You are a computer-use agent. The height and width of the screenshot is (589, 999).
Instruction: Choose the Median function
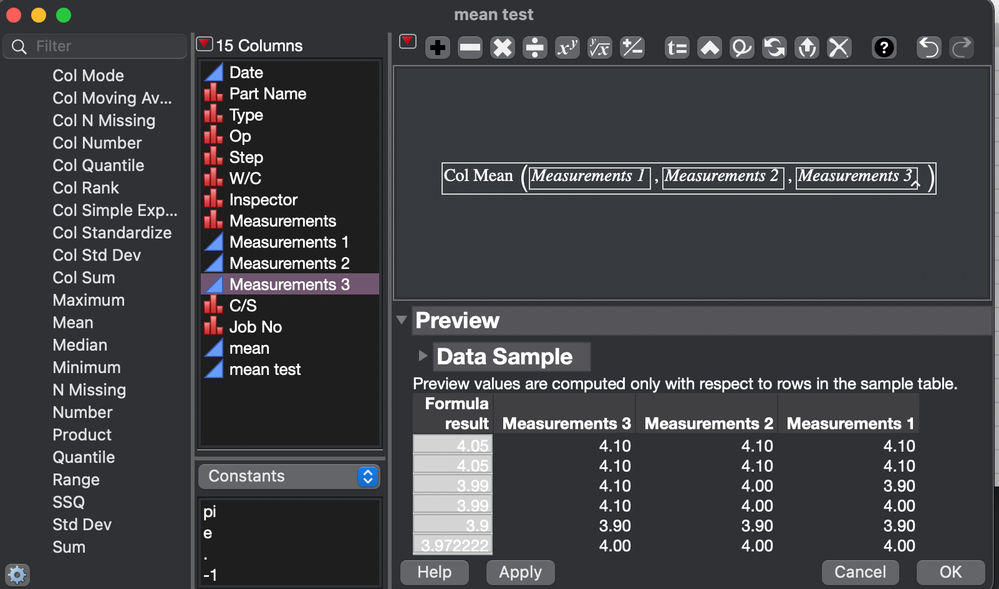pos(80,345)
